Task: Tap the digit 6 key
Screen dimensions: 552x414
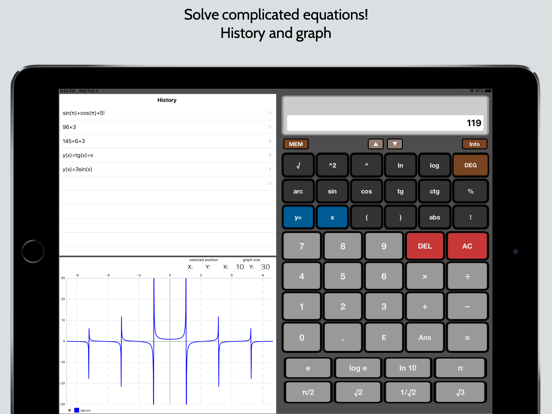Action: click(x=384, y=276)
